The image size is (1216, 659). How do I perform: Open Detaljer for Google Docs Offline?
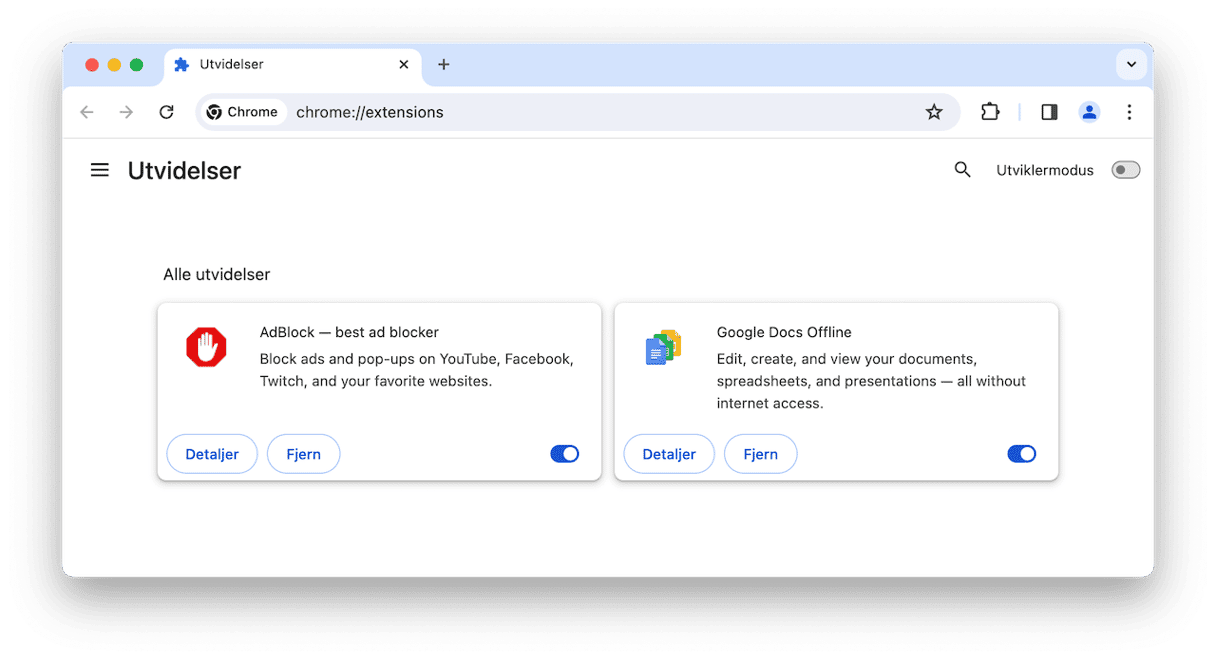(x=669, y=454)
